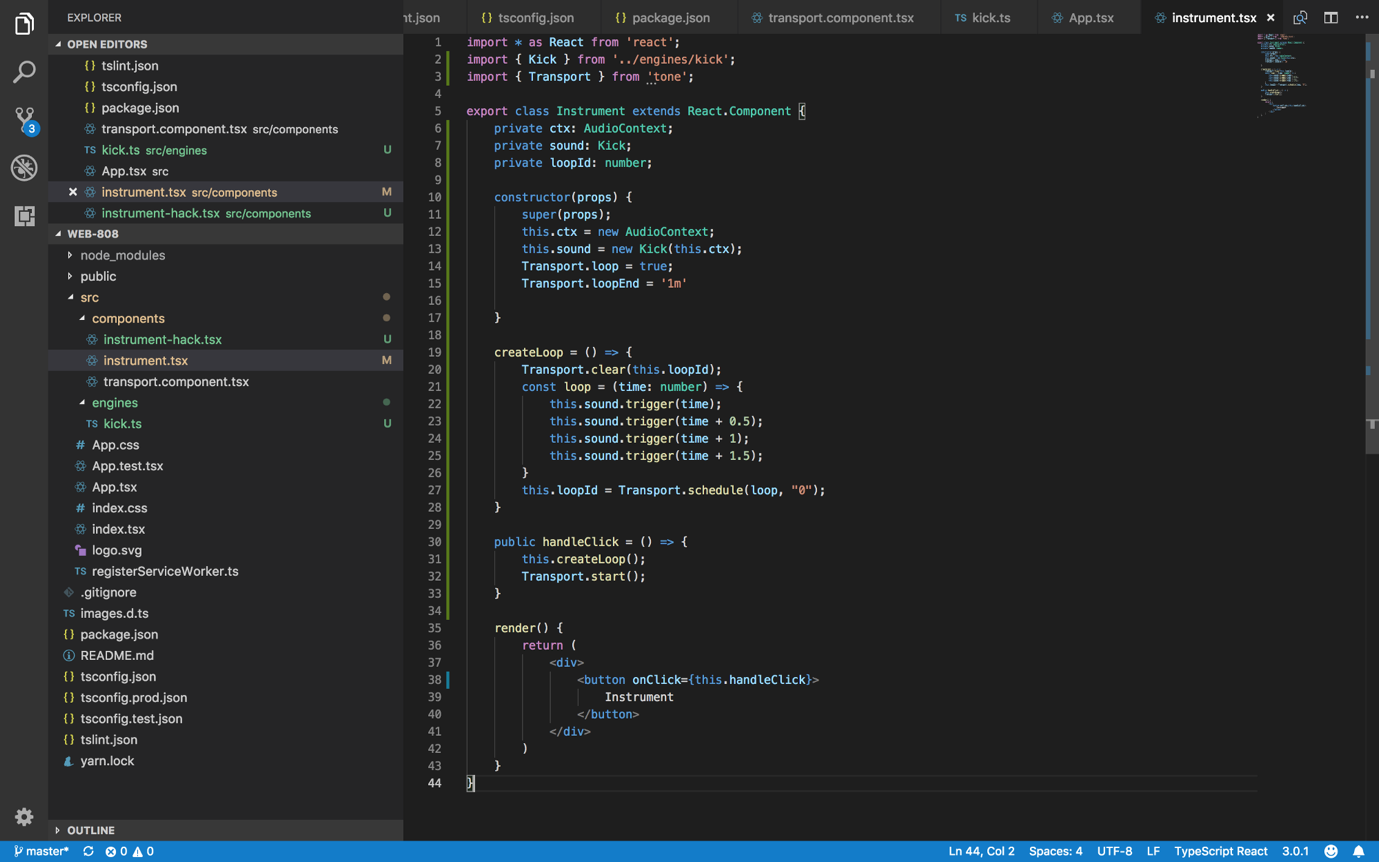Open the Debug view icon

24,168
